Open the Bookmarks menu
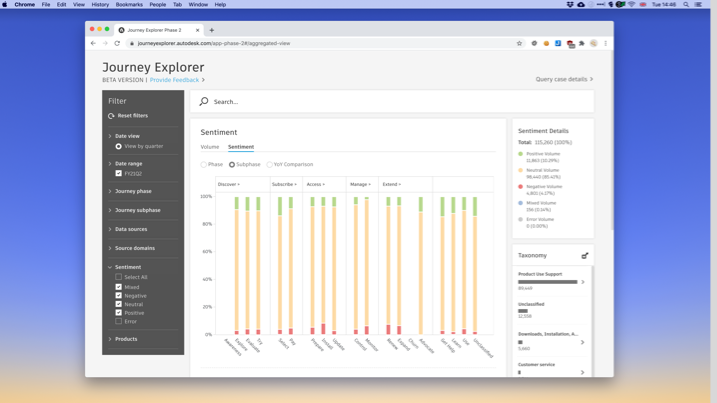This screenshot has height=403, width=717. coord(129,5)
